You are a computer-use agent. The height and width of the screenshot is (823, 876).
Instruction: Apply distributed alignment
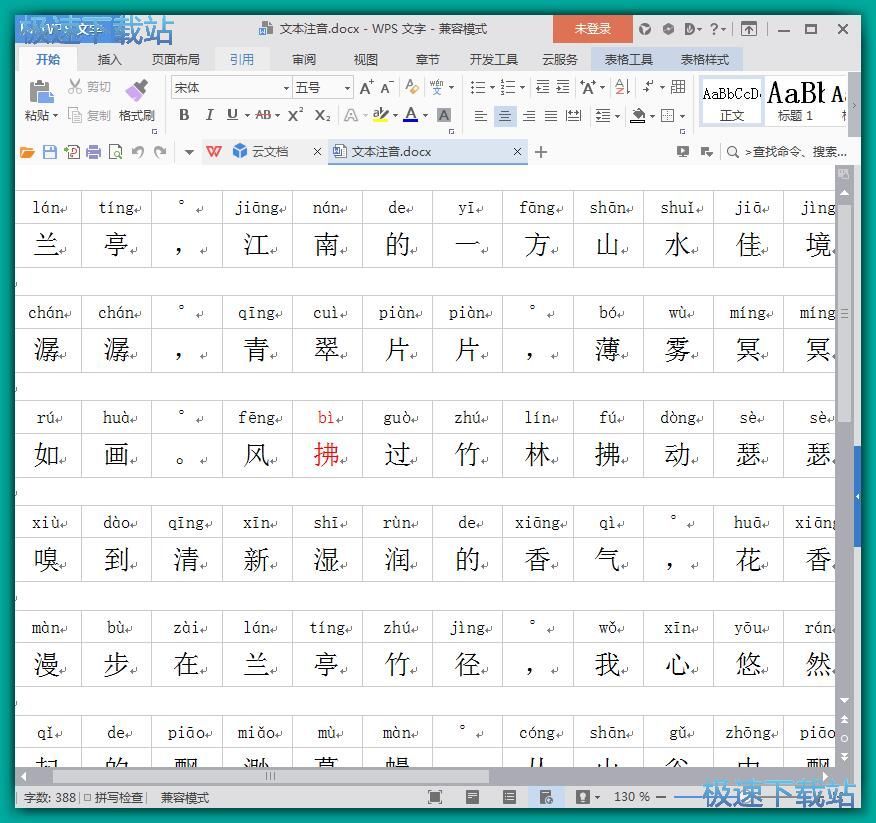click(x=574, y=116)
